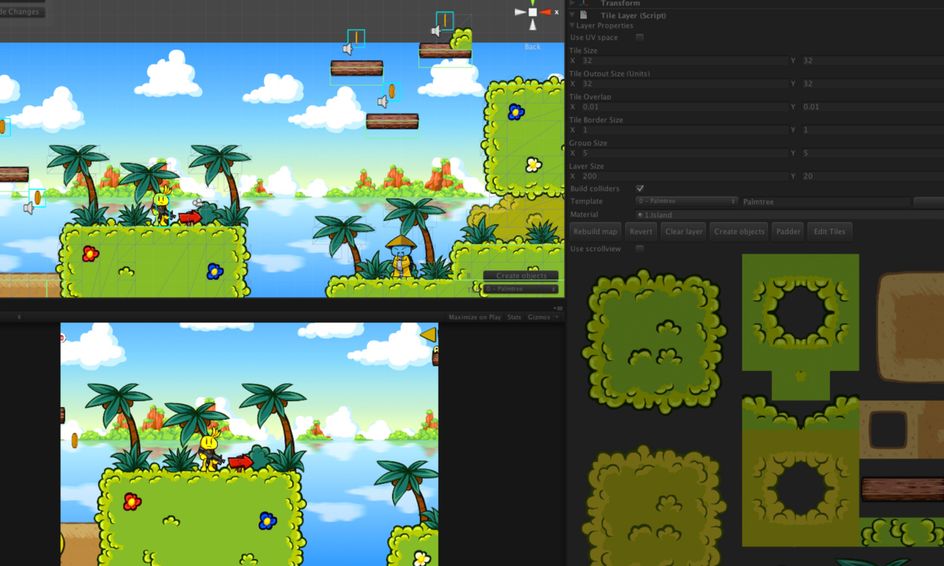This screenshot has width=944, height=566.
Task: Click Create objects in the Inspector
Action: 739,231
